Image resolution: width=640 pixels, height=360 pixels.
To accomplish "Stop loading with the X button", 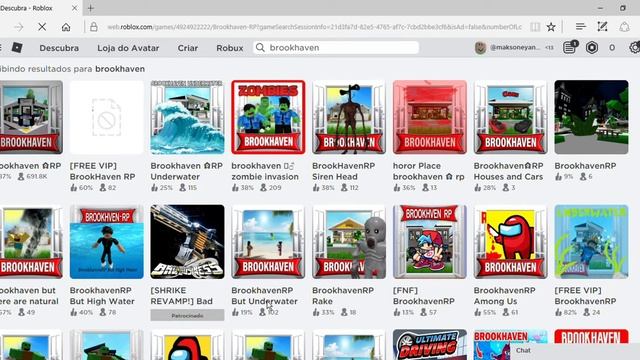I will coord(42,27).
